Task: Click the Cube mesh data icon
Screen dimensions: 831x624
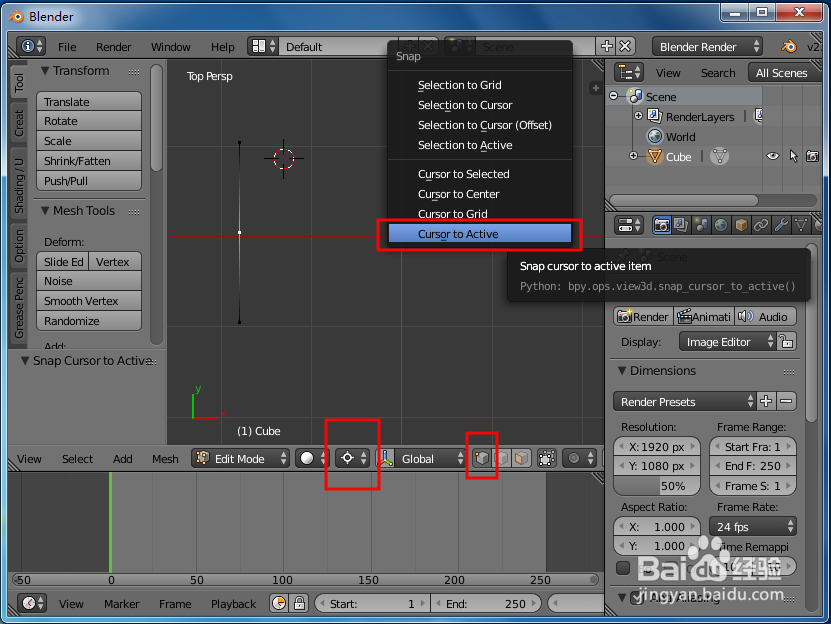Action: 720,156
